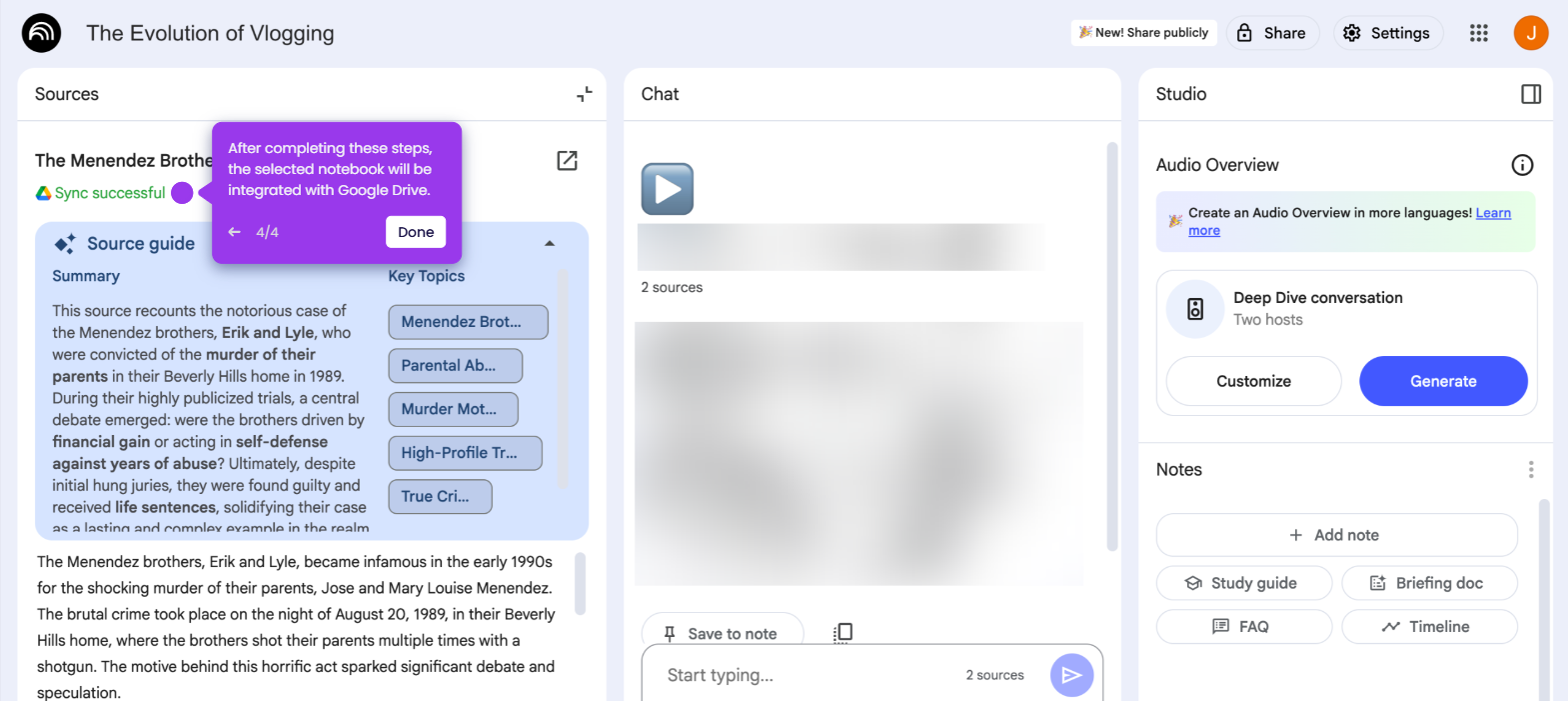The height and width of the screenshot is (701, 1568).
Task: Select the Menendez Brot... key topic chip
Action: tap(468, 322)
